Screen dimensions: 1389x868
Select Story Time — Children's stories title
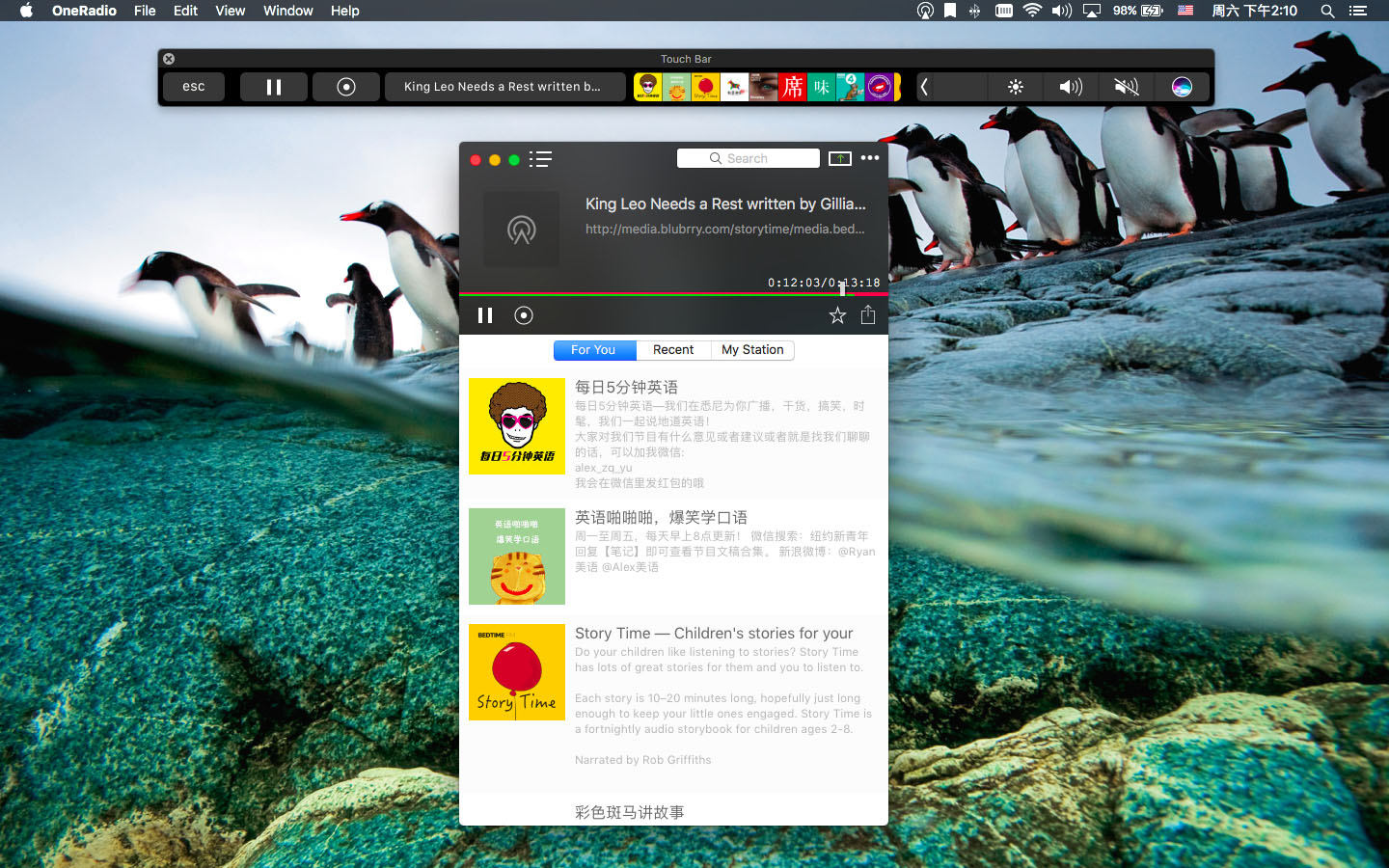(x=714, y=634)
